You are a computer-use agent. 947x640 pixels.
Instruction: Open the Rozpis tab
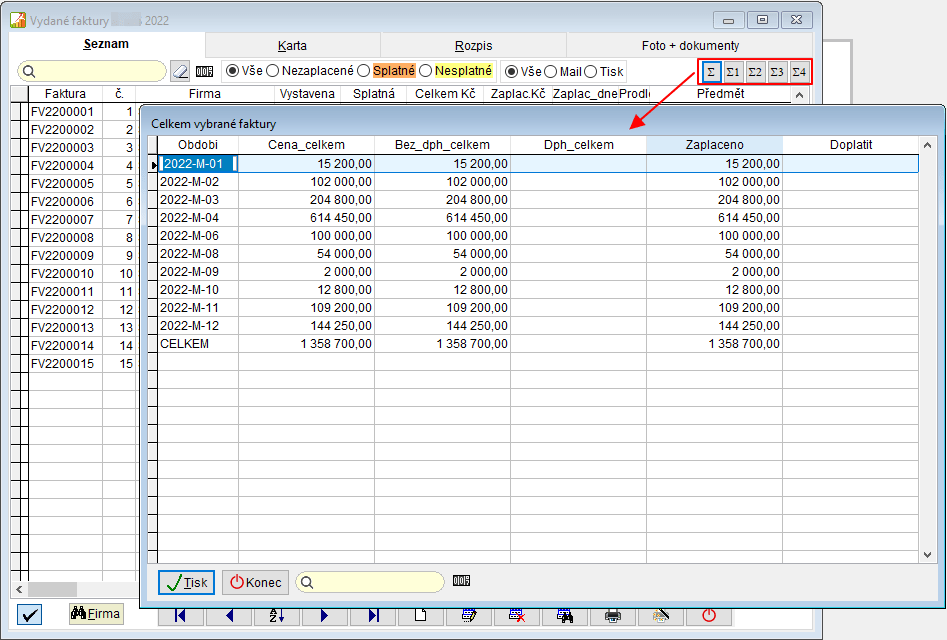(x=474, y=46)
